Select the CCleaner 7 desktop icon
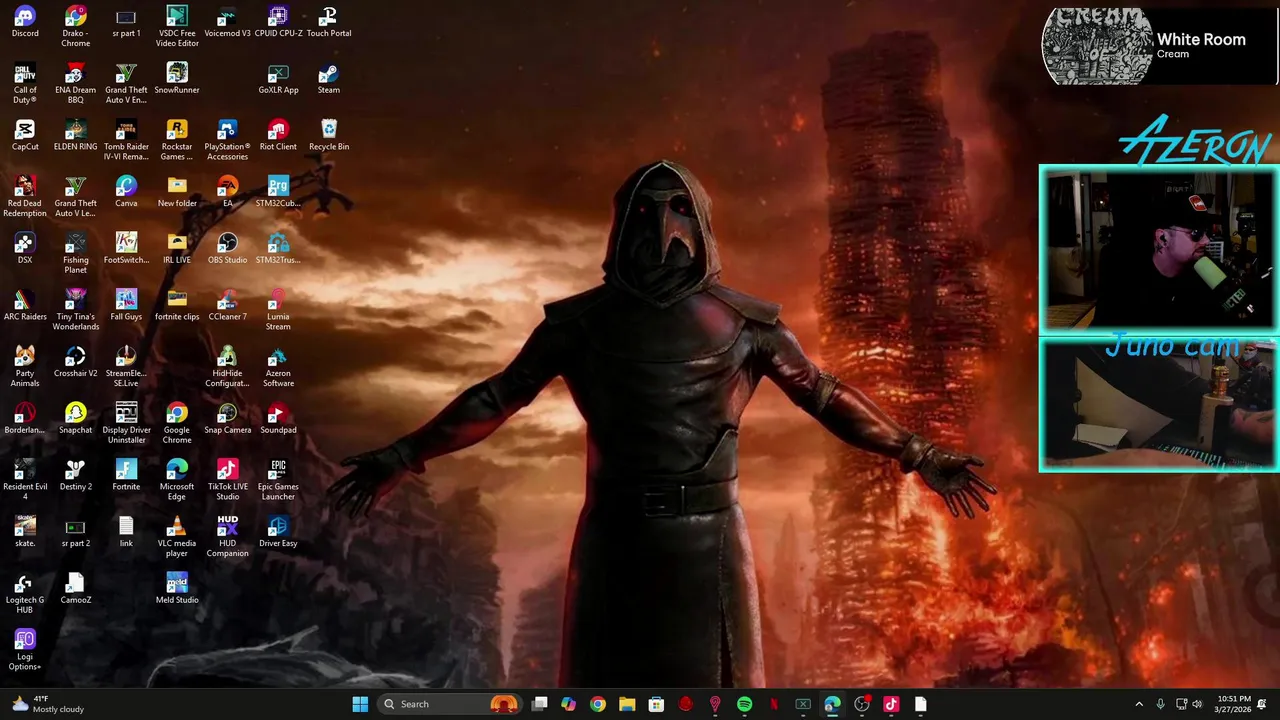The image size is (1280, 720). coord(227,306)
